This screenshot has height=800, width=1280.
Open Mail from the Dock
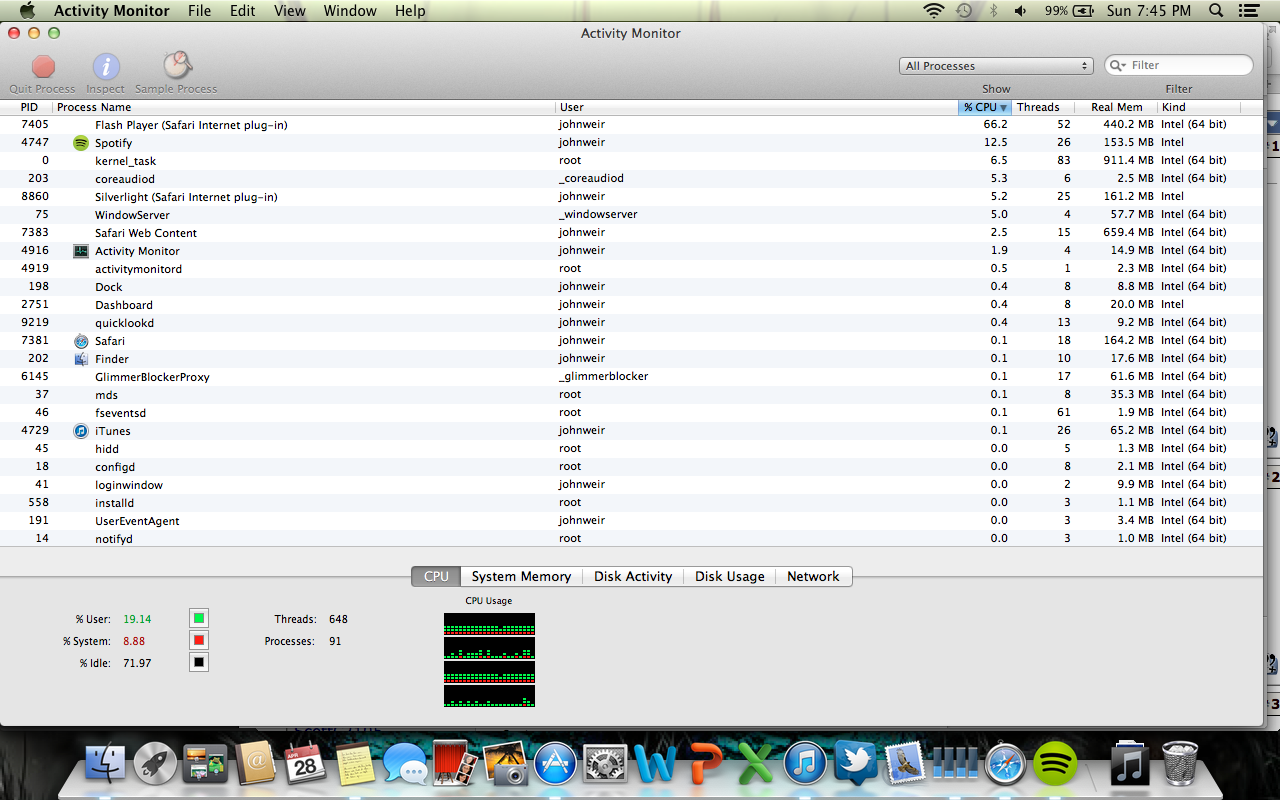tap(906, 765)
